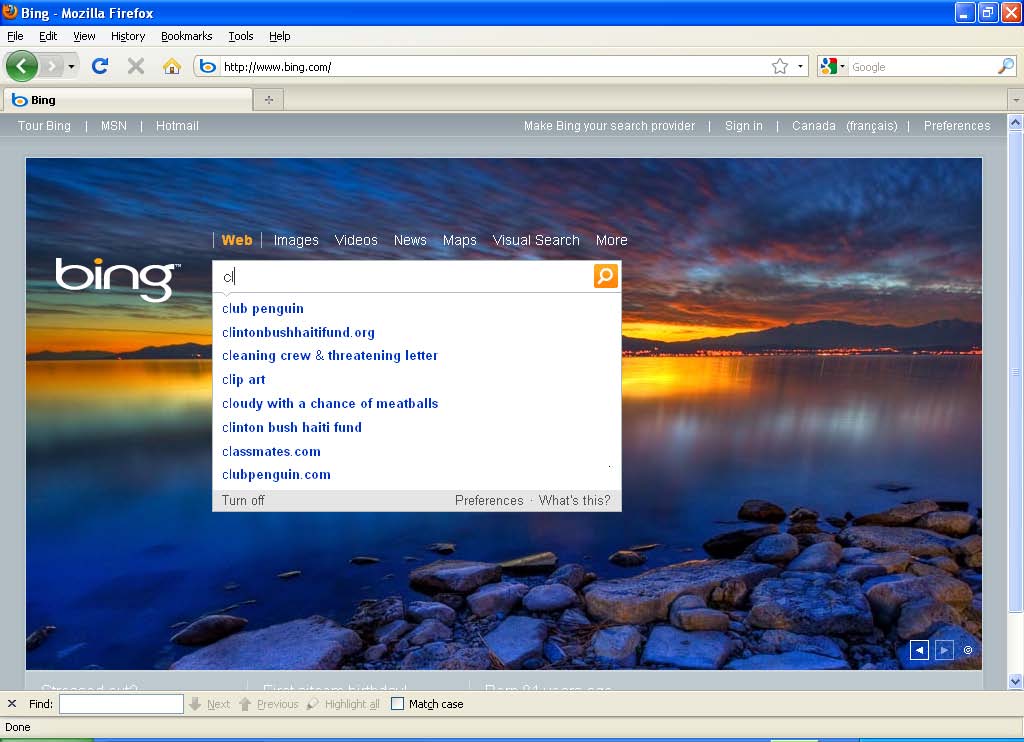Open a new tab with the plus button
This screenshot has height=742, width=1024.
pos(268,100)
